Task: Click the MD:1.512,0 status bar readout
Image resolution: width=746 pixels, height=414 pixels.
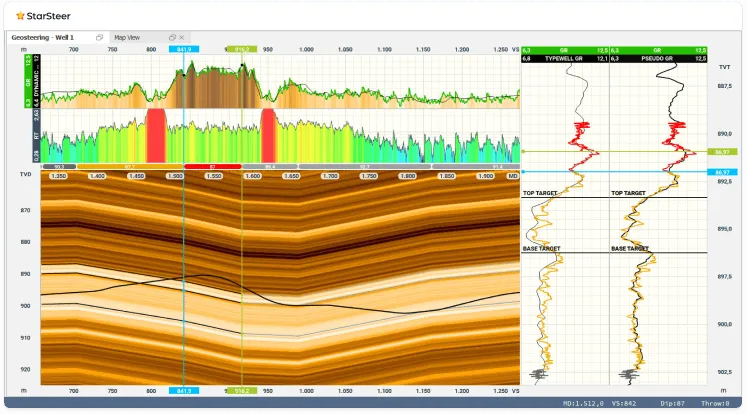Action: pyautogui.click(x=583, y=404)
